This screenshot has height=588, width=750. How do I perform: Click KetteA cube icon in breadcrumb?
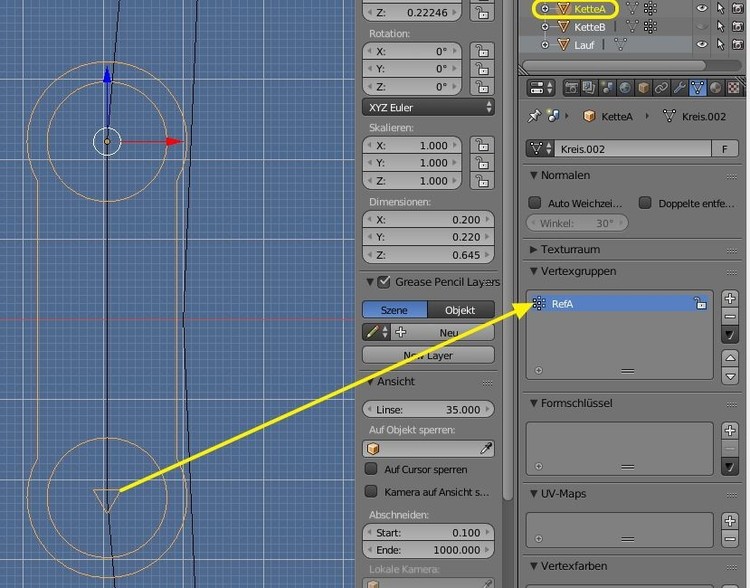(x=589, y=116)
